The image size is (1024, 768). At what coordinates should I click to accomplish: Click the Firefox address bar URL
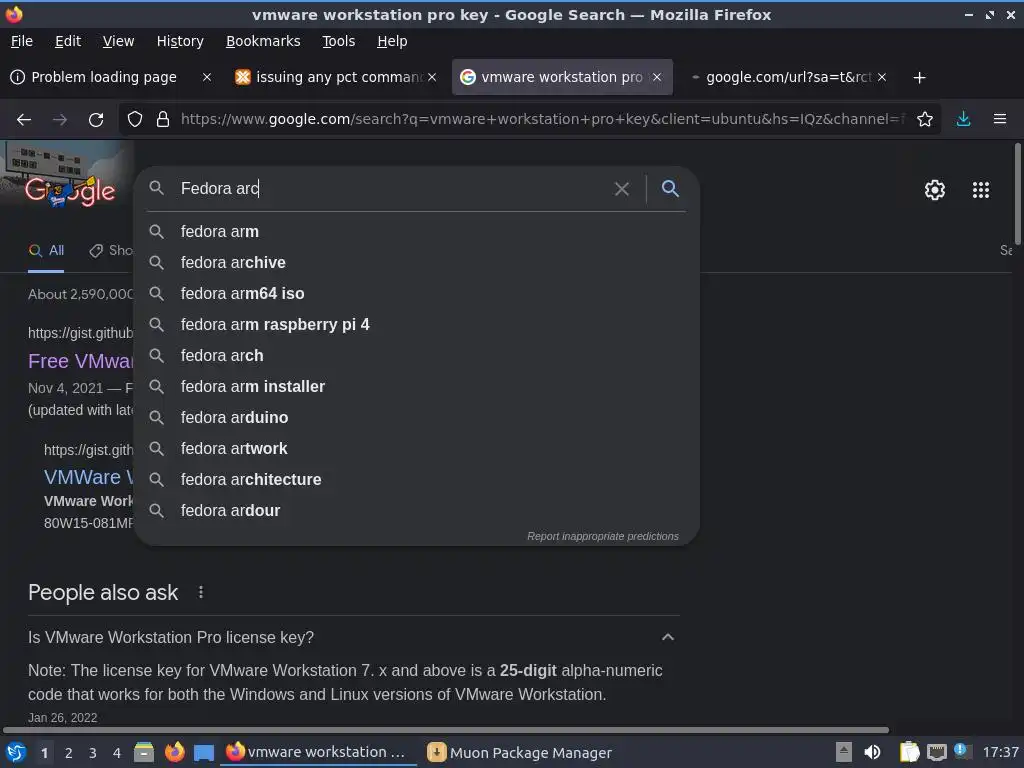point(542,120)
